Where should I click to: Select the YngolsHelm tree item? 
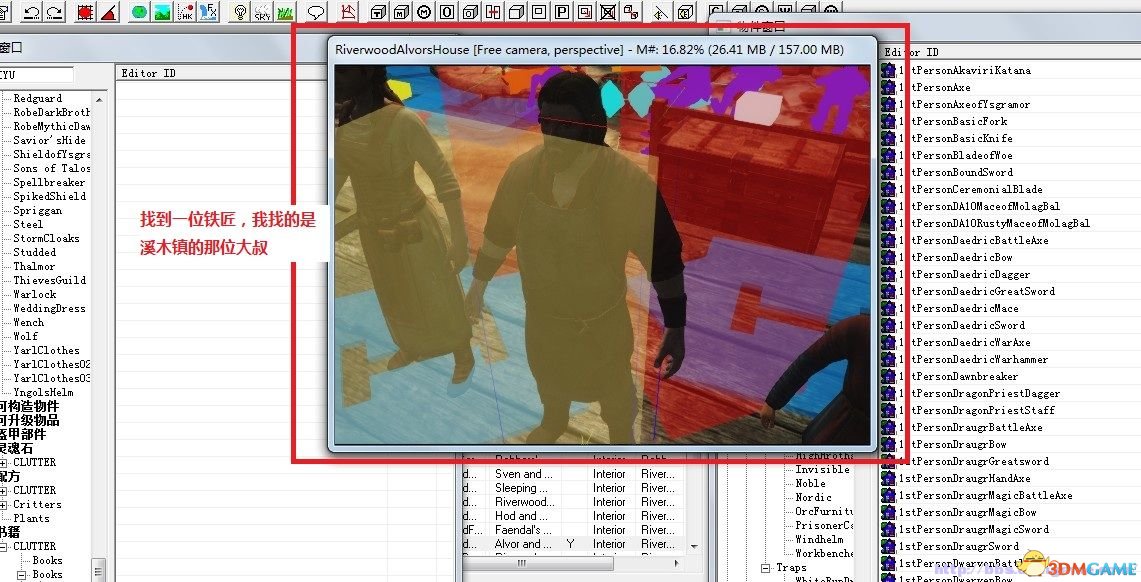[43, 392]
